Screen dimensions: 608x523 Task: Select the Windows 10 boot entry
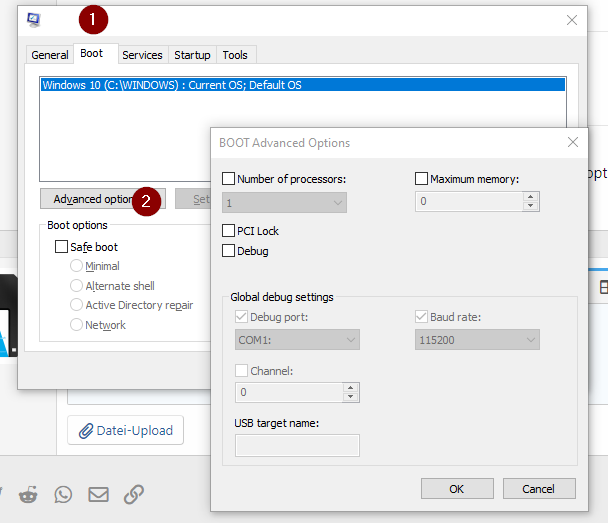pyautogui.click(x=303, y=85)
